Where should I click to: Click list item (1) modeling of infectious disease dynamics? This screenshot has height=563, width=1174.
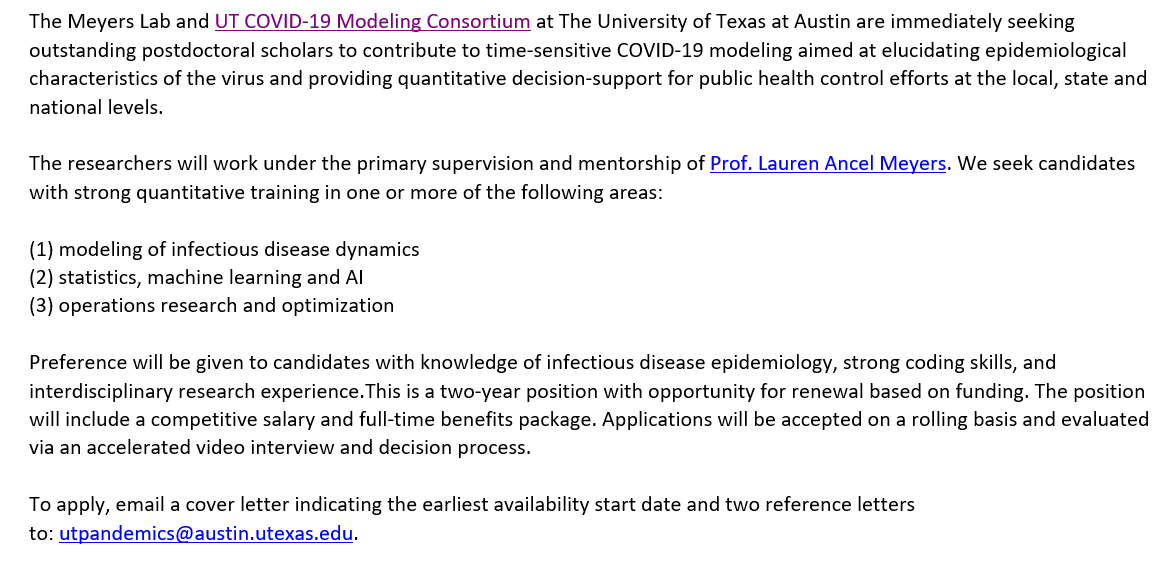pyautogui.click(x=224, y=249)
